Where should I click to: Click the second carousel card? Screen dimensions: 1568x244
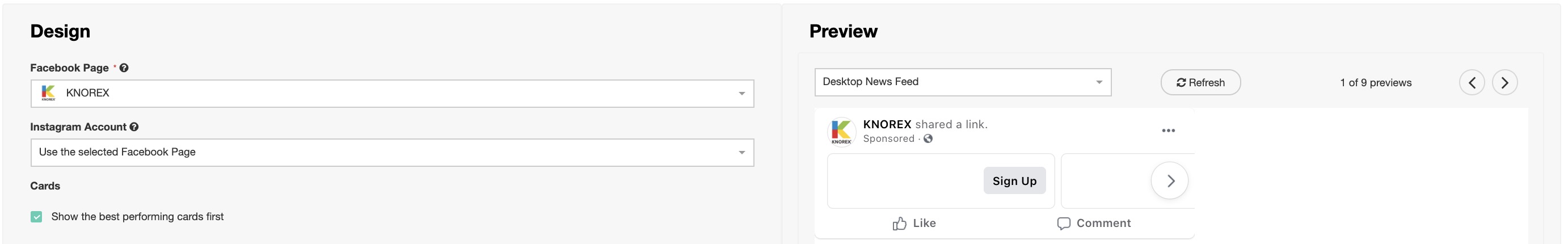point(1103,180)
